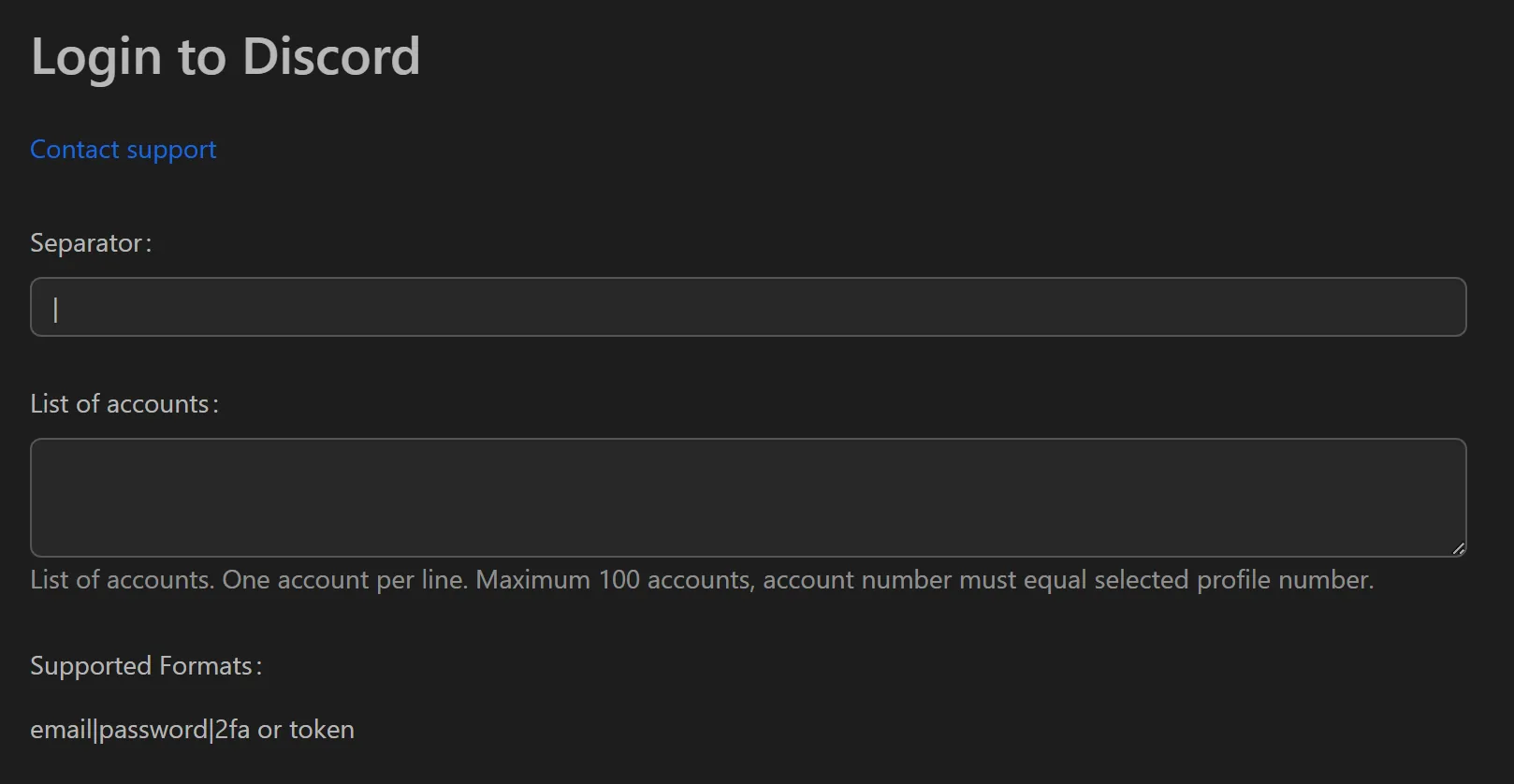Image resolution: width=1514 pixels, height=784 pixels.
Task: Click the email|password|2fa format example text
Action: (x=192, y=729)
